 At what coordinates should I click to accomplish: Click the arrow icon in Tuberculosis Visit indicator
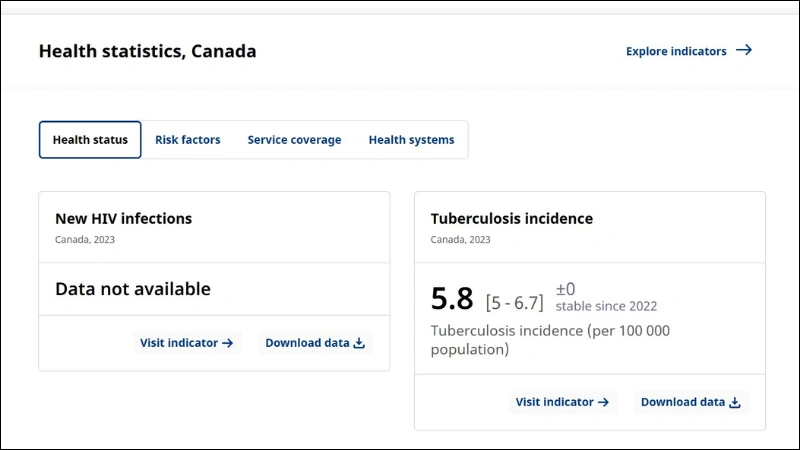pyautogui.click(x=604, y=402)
